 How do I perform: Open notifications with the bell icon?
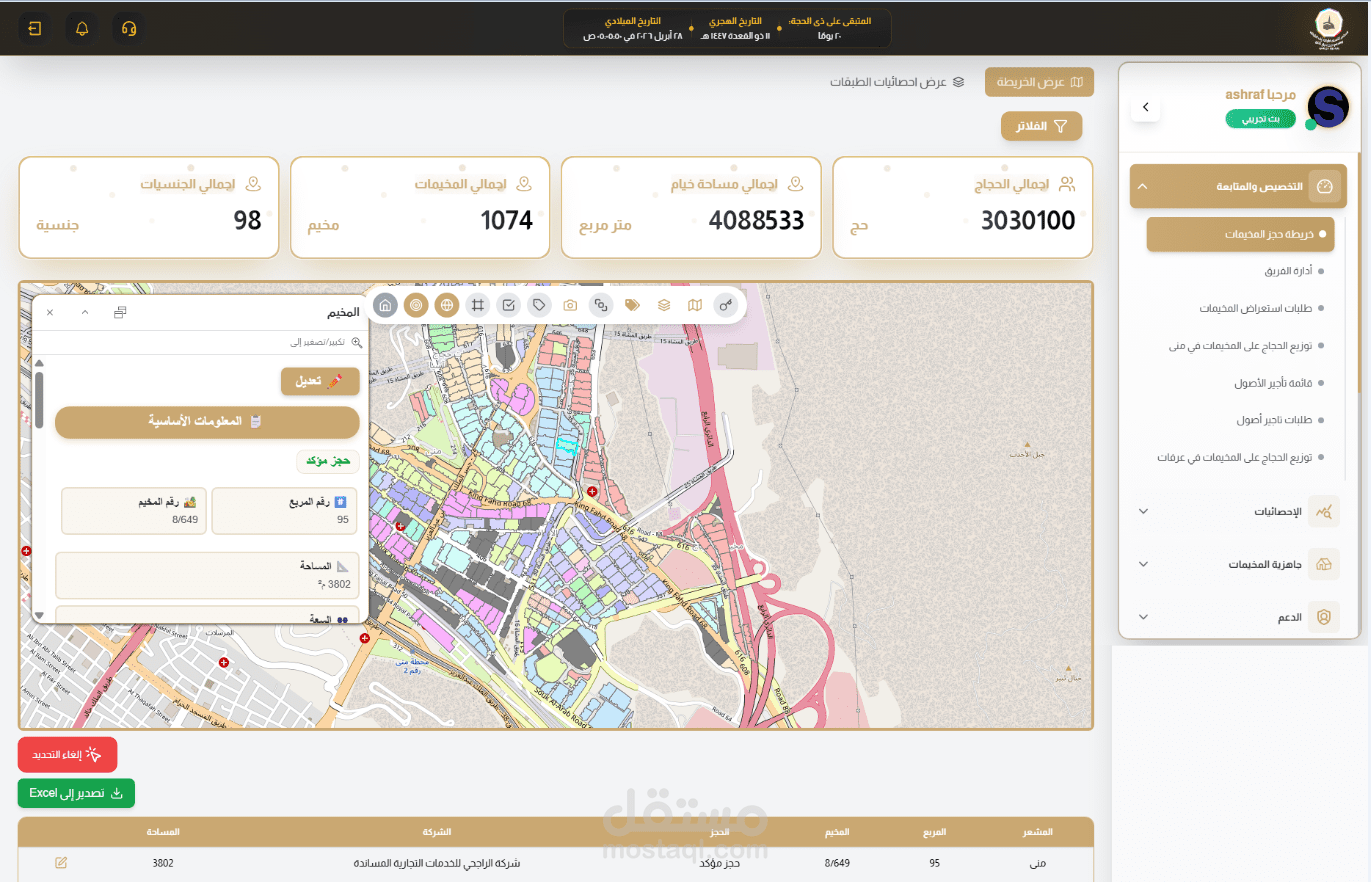coord(82,28)
